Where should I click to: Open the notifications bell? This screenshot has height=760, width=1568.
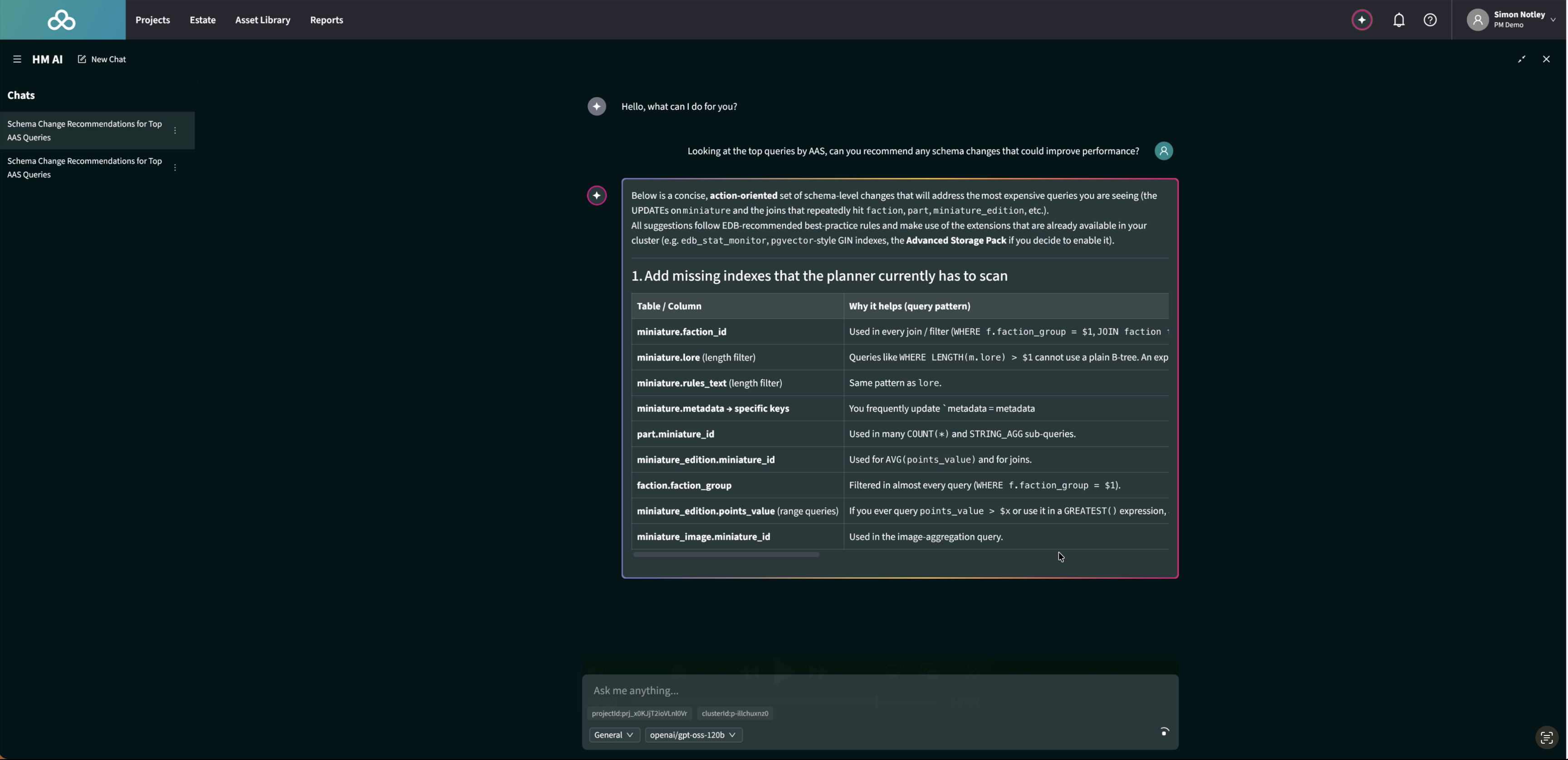coord(1399,20)
